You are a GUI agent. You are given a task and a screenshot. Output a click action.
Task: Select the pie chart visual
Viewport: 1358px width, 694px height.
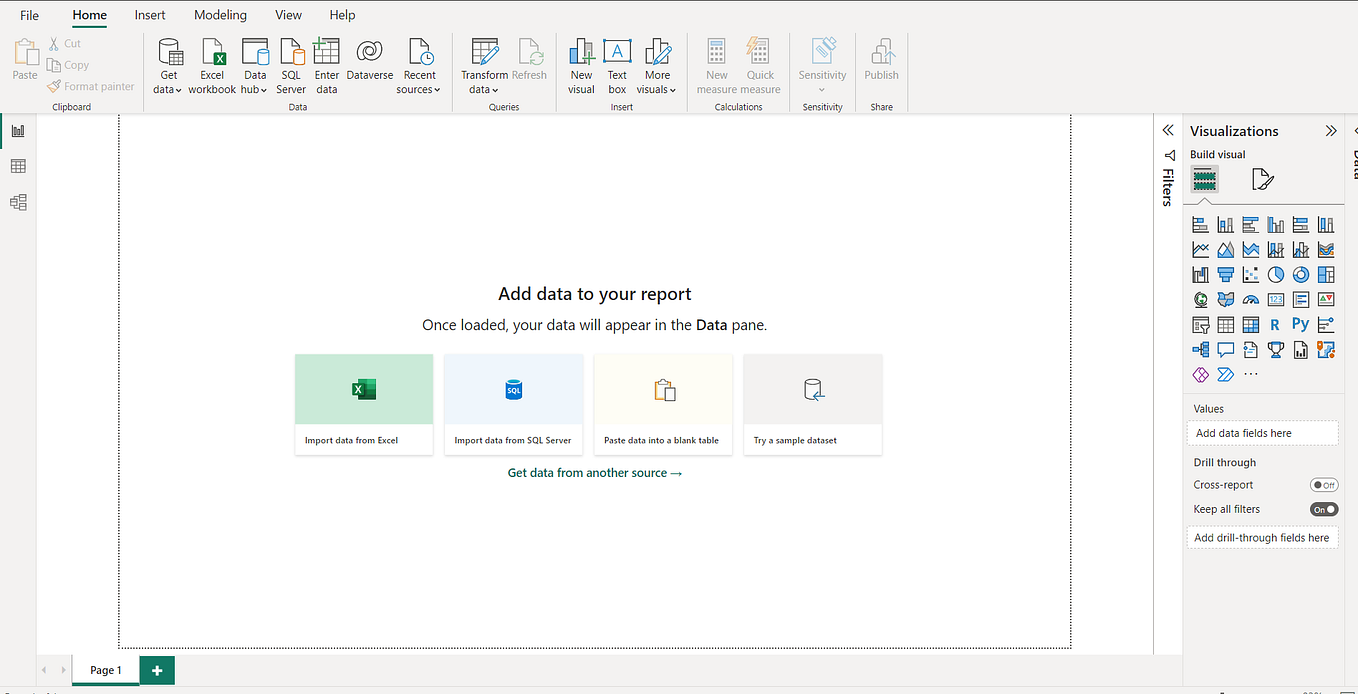tap(1276, 274)
